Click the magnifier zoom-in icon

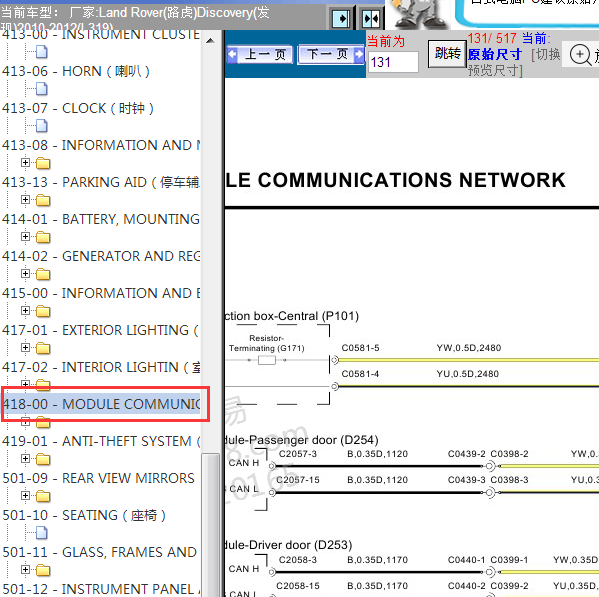(x=580, y=54)
